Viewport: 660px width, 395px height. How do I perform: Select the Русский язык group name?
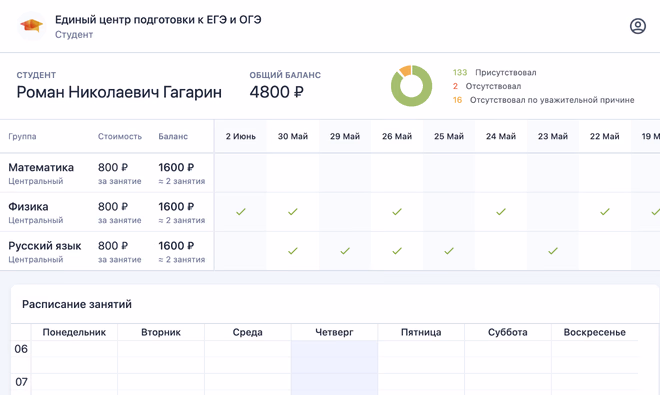click(x=45, y=246)
